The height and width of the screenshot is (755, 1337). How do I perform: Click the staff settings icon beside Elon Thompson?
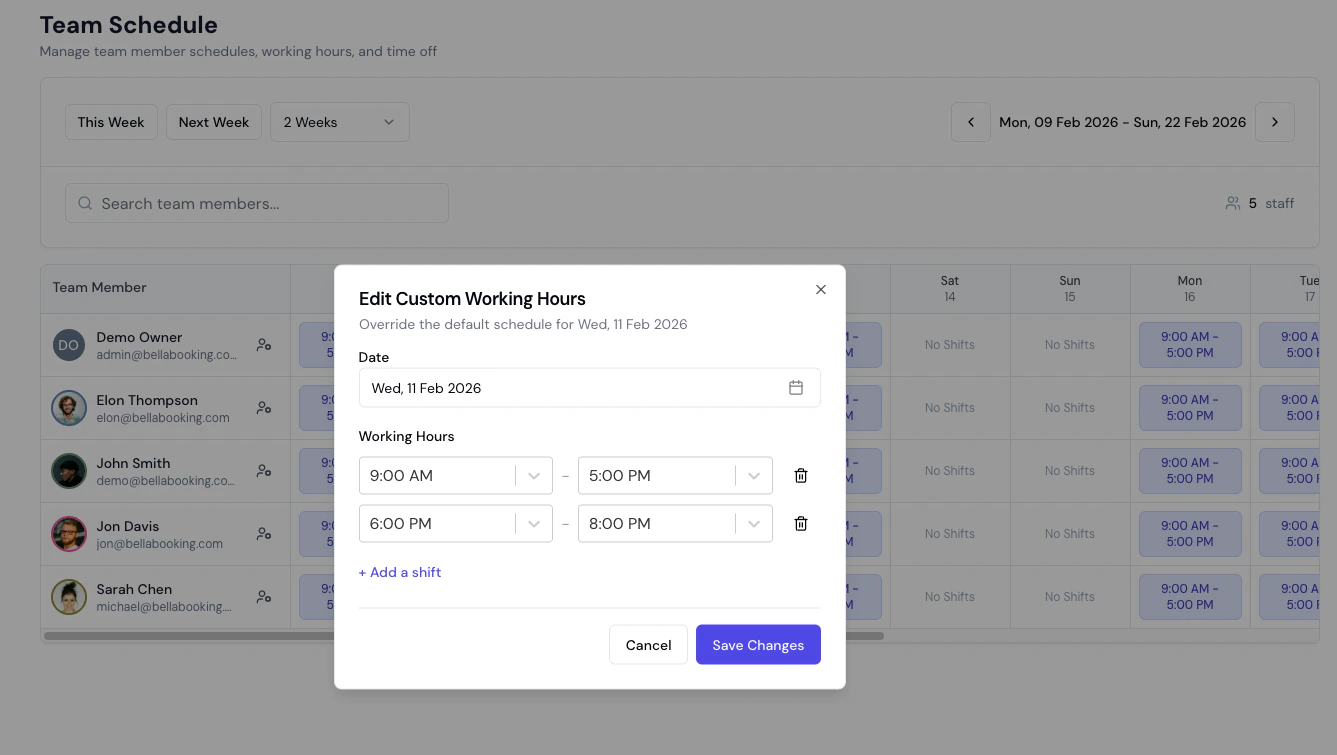coord(263,407)
